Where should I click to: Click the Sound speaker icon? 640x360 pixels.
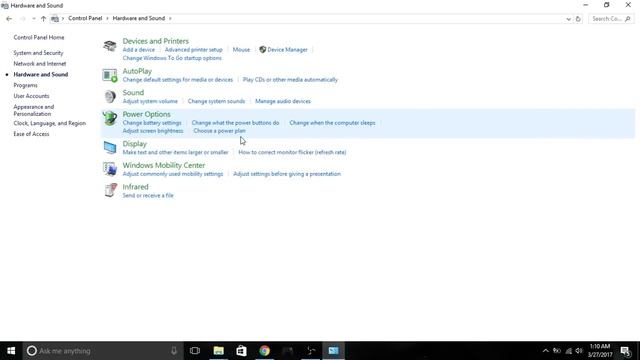(x=110, y=97)
